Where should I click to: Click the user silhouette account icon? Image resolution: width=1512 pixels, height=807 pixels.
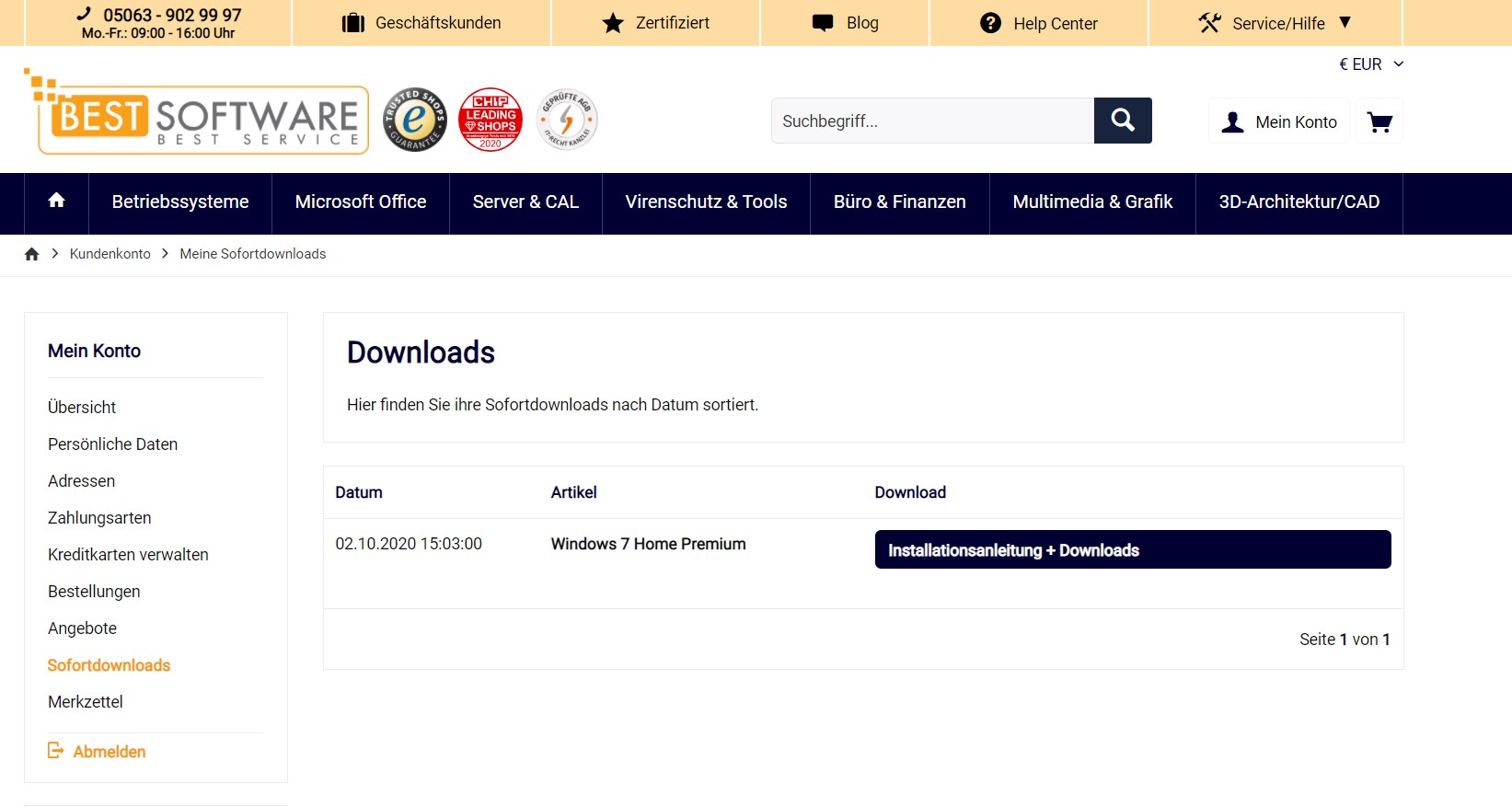tap(1233, 121)
